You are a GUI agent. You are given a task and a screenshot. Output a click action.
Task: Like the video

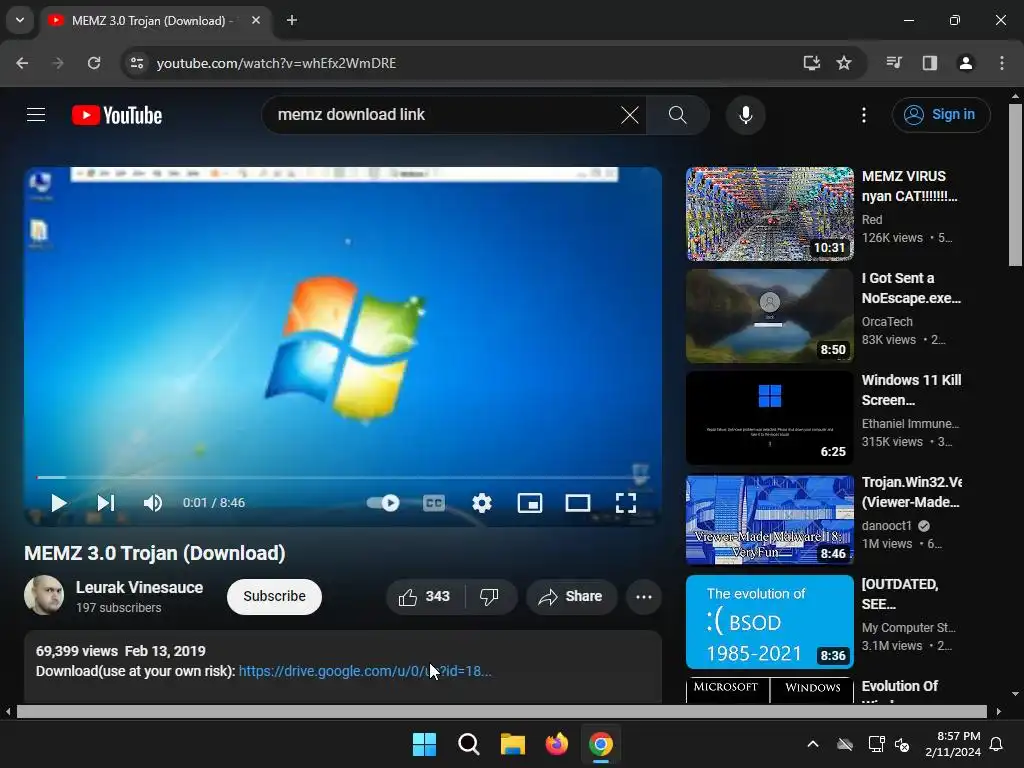[424, 596]
